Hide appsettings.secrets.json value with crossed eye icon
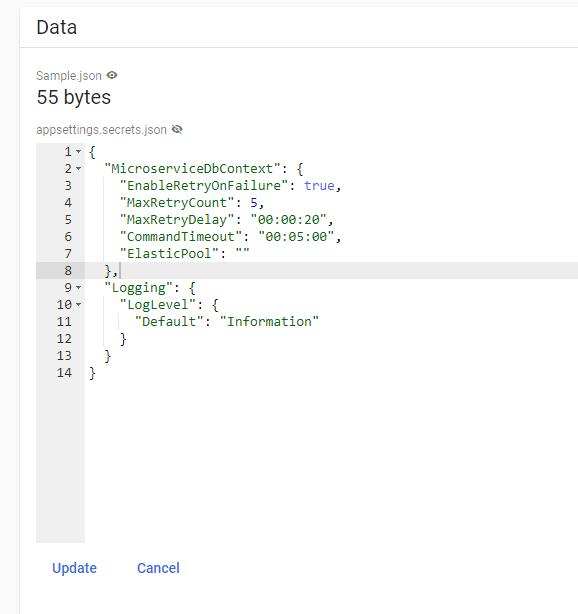 tap(177, 129)
